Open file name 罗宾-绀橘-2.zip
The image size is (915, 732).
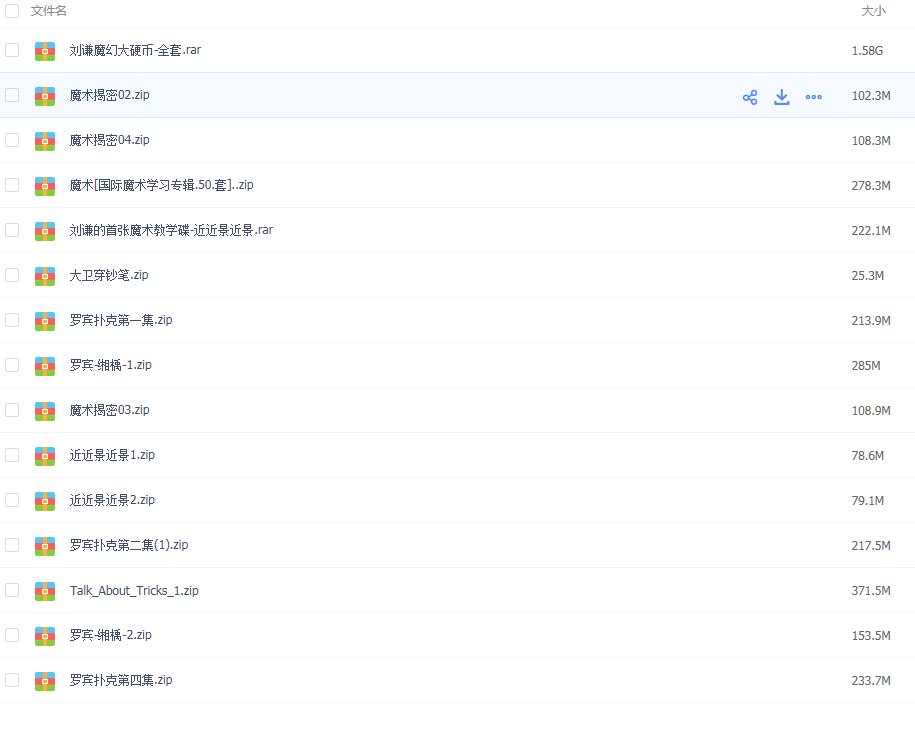[x=111, y=635]
